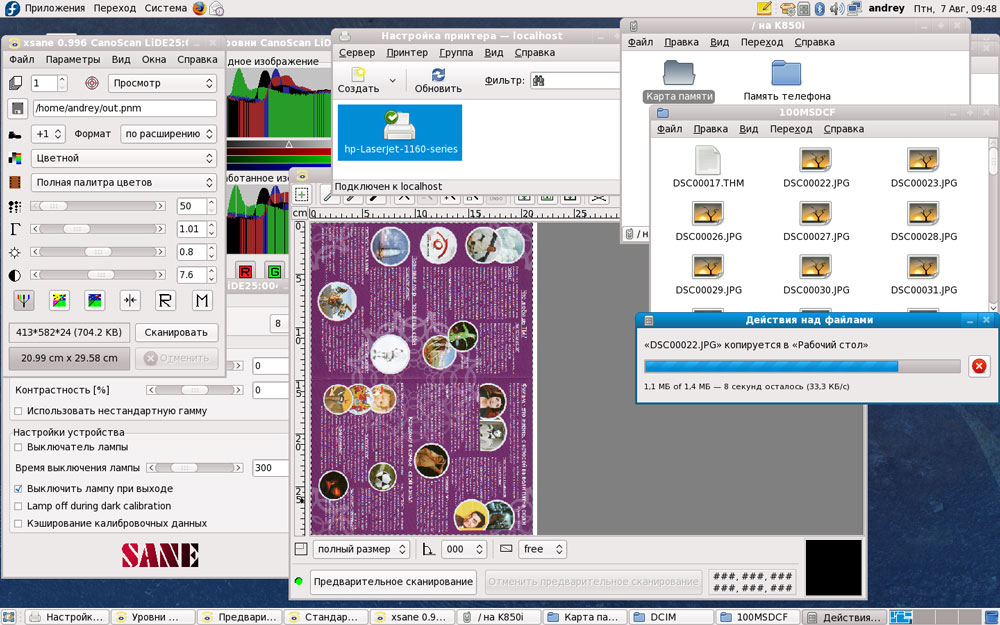Image resolution: width=1000 pixels, height=625 pixels.
Task: Click the brightness slider with value 0.8
Action: tap(98, 252)
